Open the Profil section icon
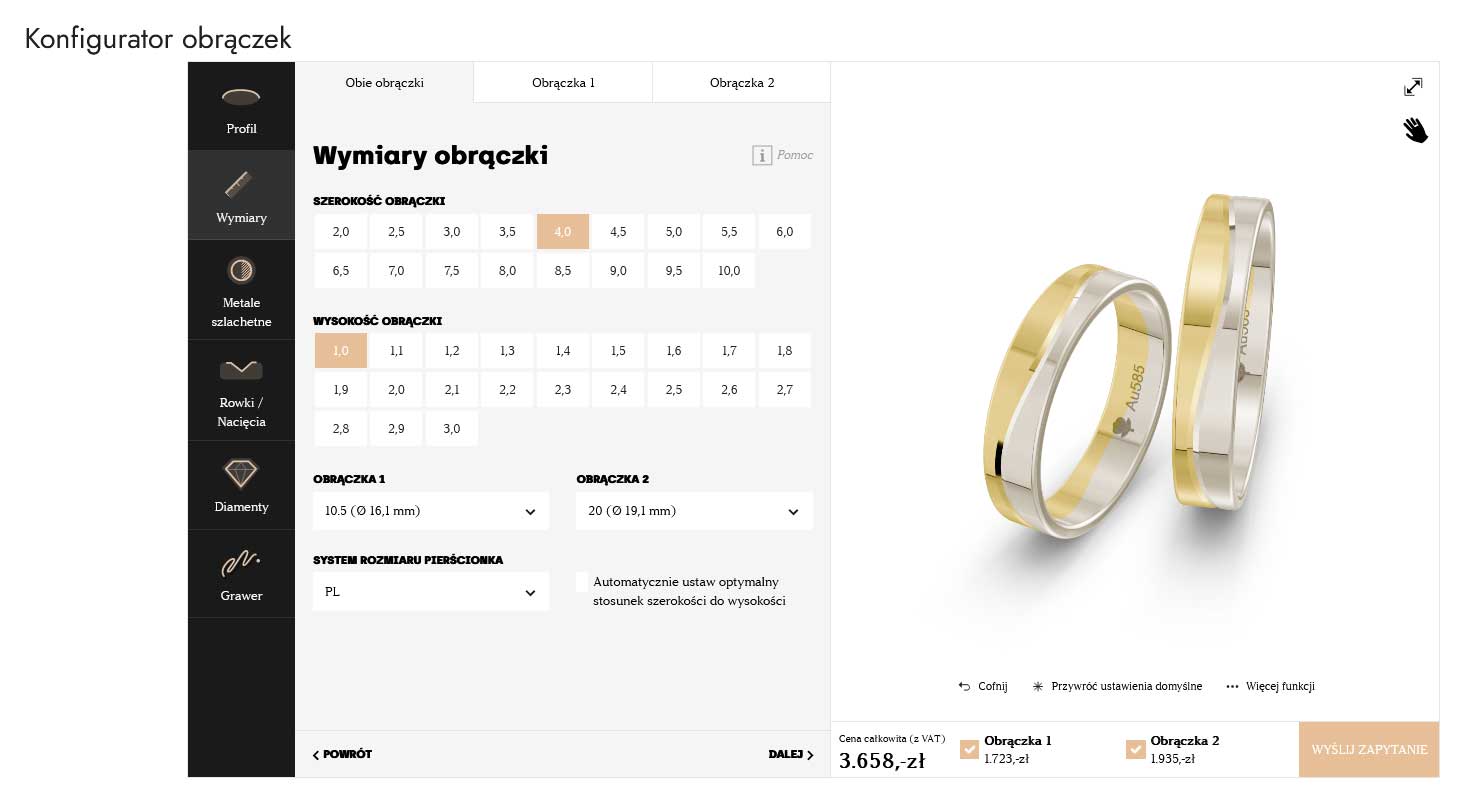Screen dimensions: 1484x808 [x=241, y=98]
